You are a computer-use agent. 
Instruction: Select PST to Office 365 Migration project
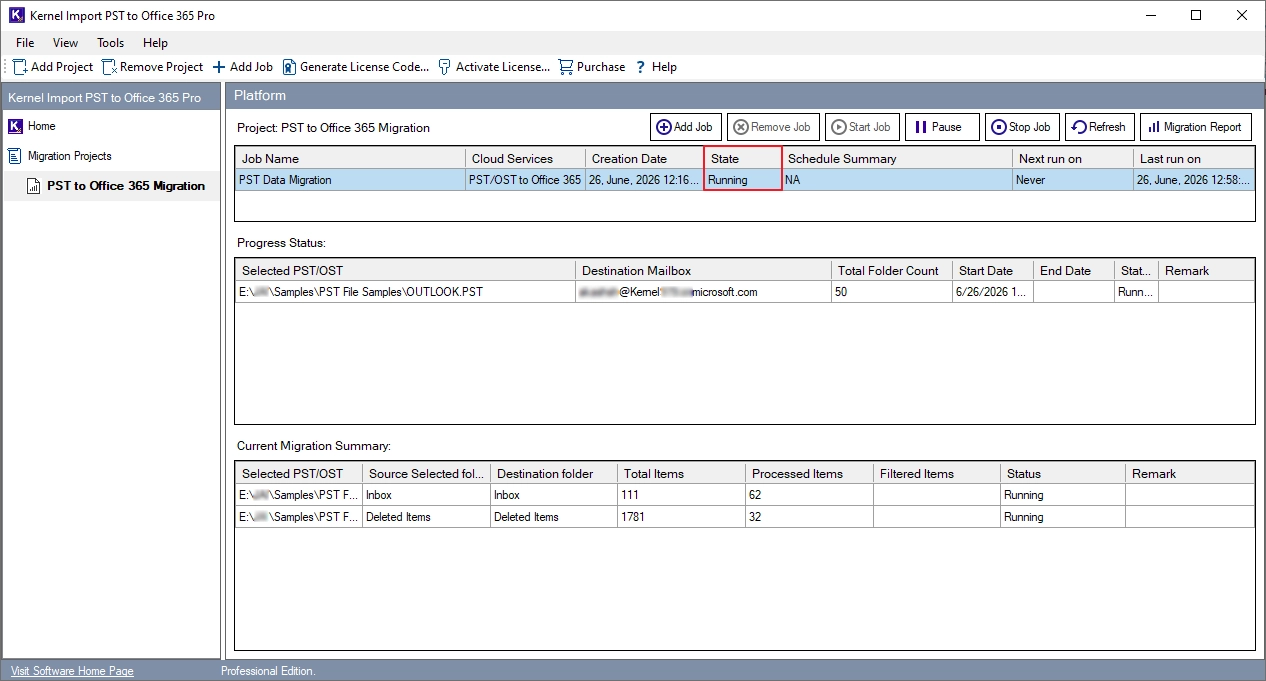(126, 186)
